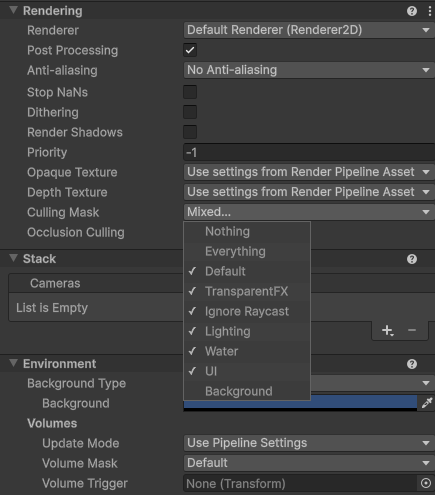The image size is (435, 495).
Task: Add a camera to the Stack list
Action: tap(387, 331)
